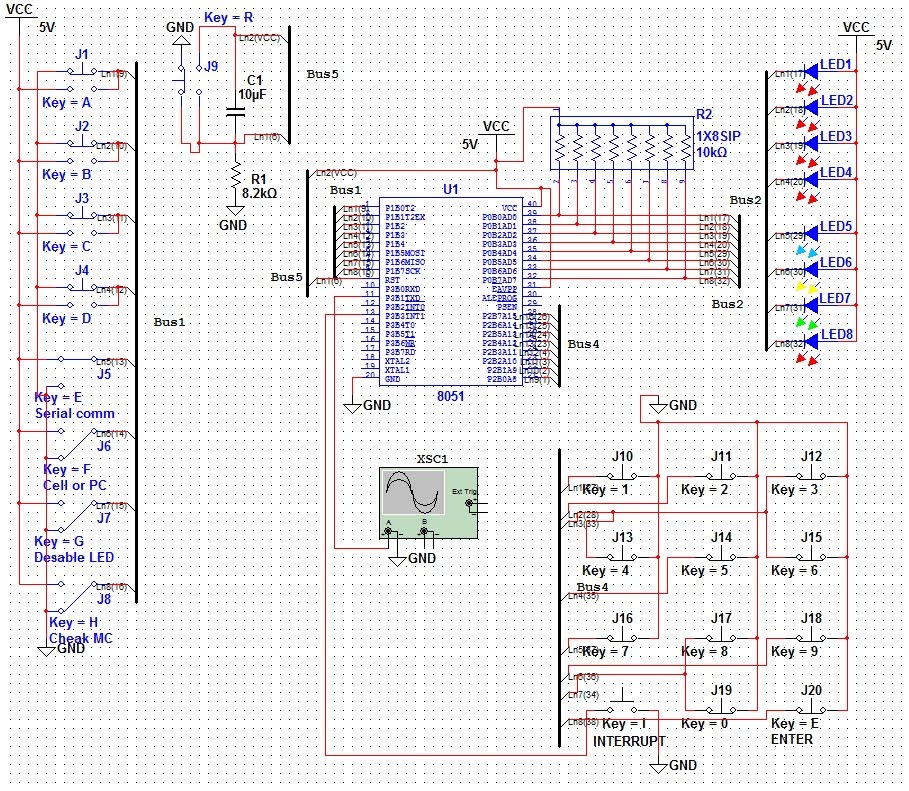
Task: Push keypad button J11 Key 2
Action: pyautogui.click(x=721, y=473)
